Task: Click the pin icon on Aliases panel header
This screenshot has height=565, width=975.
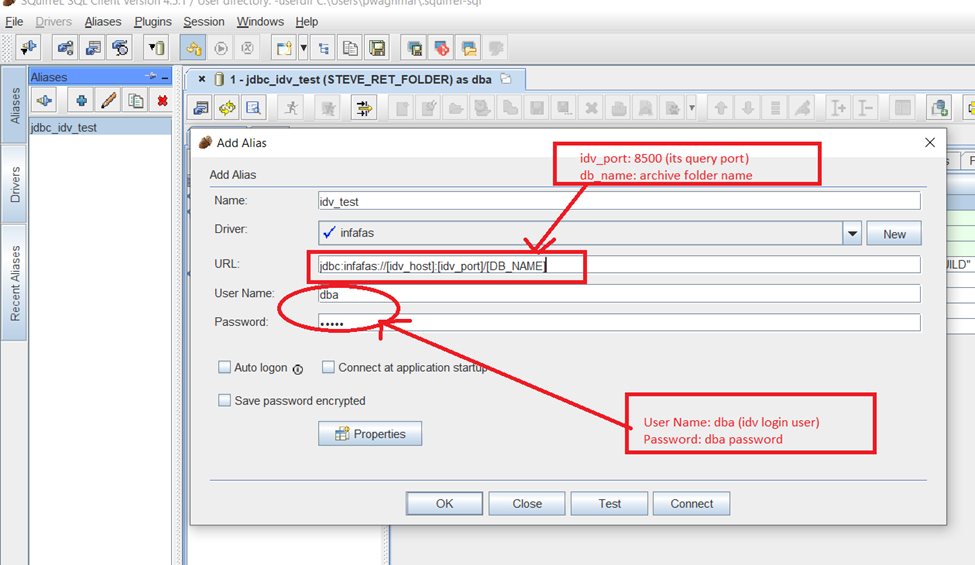Action: (x=150, y=76)
